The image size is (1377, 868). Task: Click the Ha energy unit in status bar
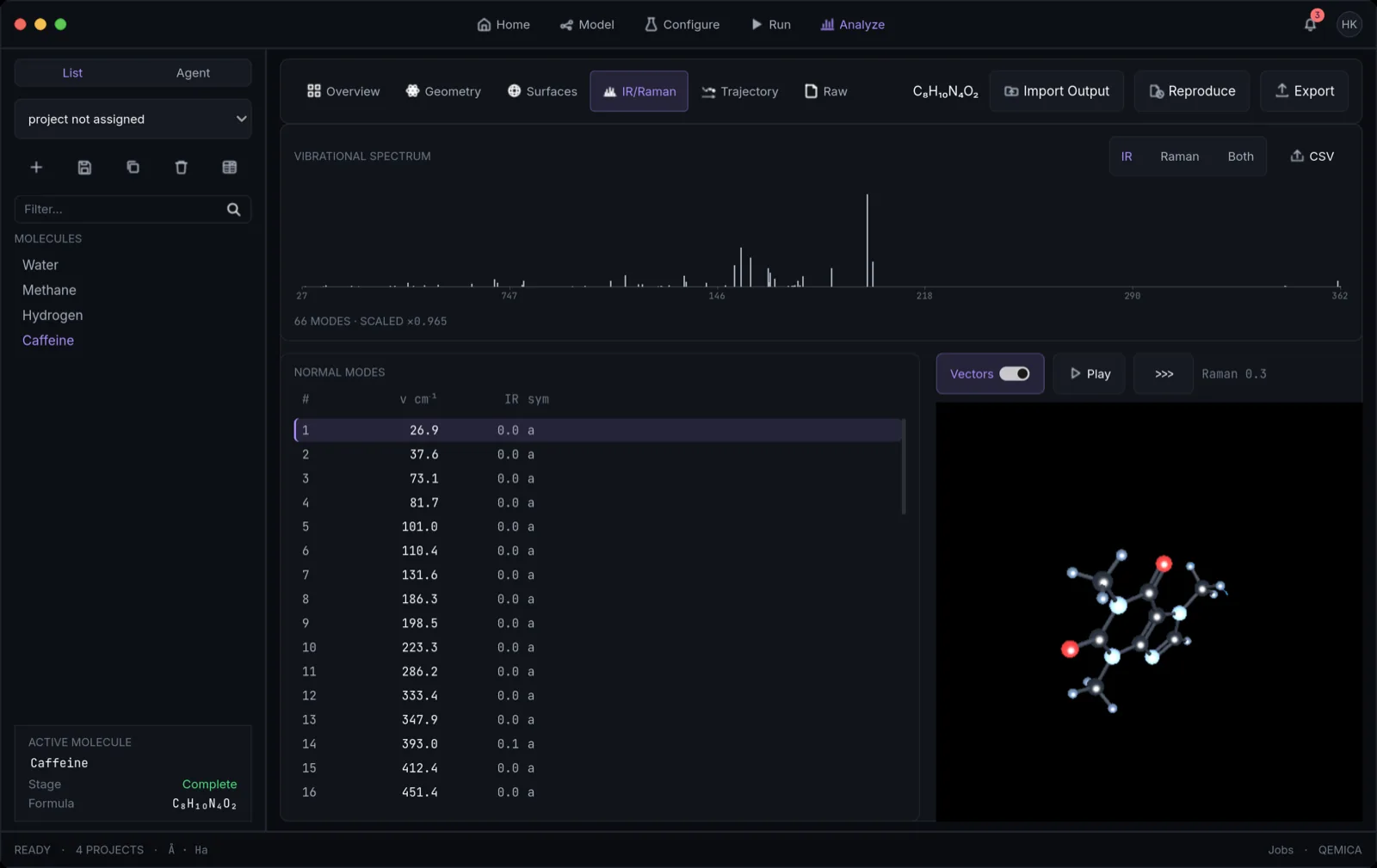(x=201, y=850)
